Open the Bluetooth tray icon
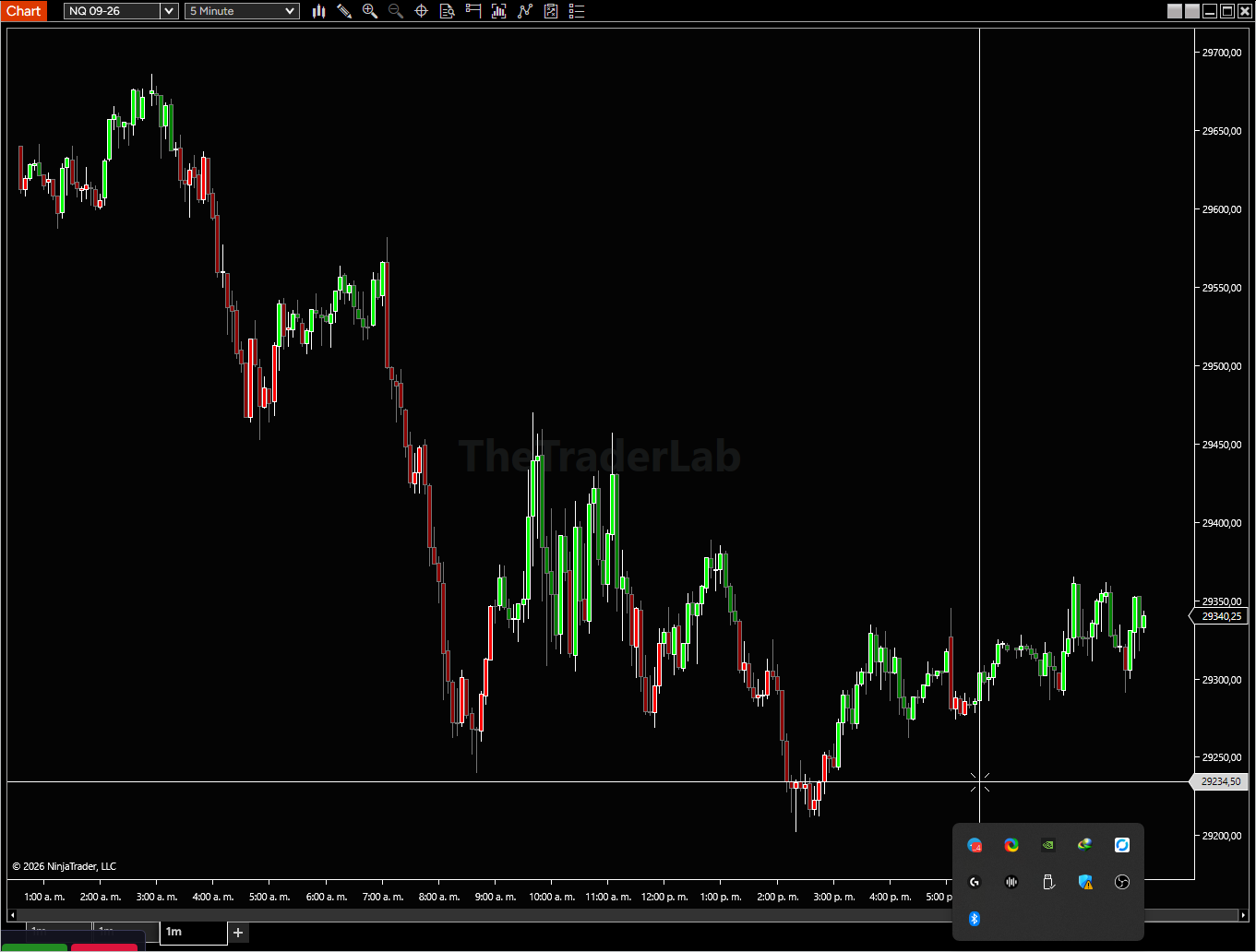This screenshot has height=952, width=1256. (975, 918)
